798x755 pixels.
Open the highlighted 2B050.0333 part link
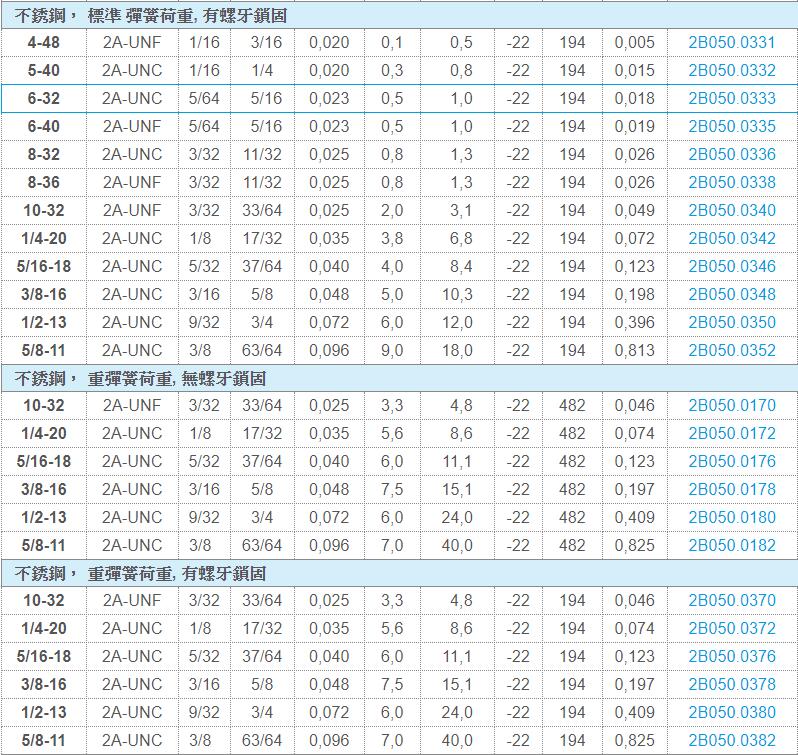click(731, 98)
